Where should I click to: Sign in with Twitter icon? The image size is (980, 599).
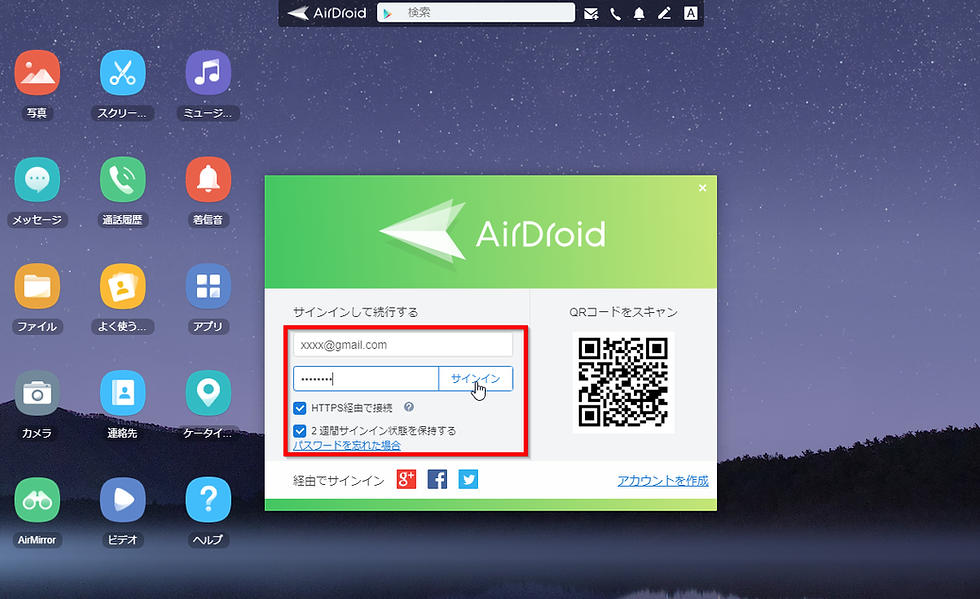point(468,480)
